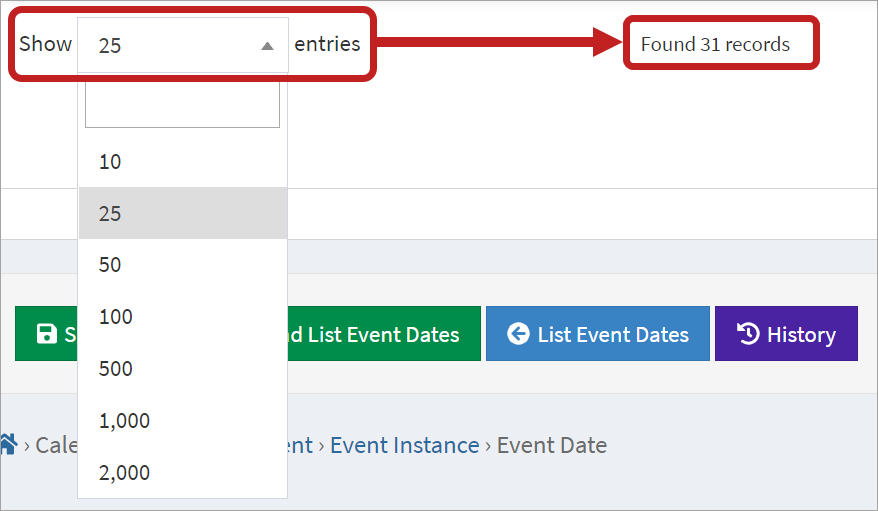Click the dropdown search input field
Viewport: 878px width, 511px height.
point(182,105)
